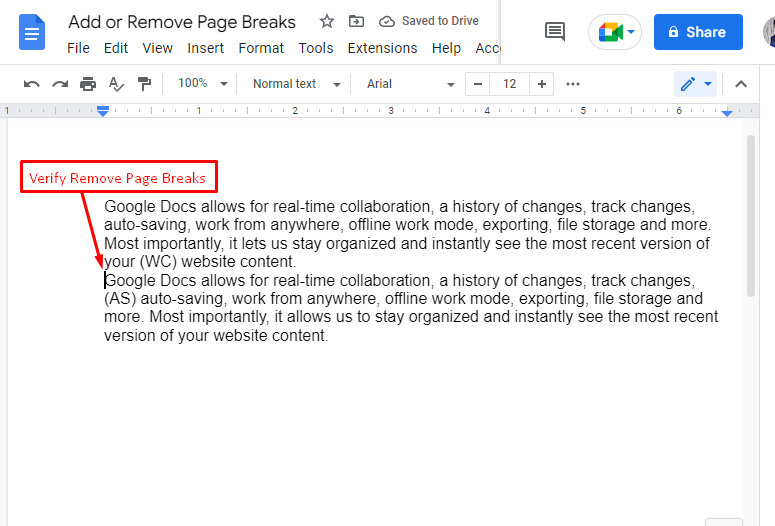
Task: Open the Edit menu
Action: [116, 48]
